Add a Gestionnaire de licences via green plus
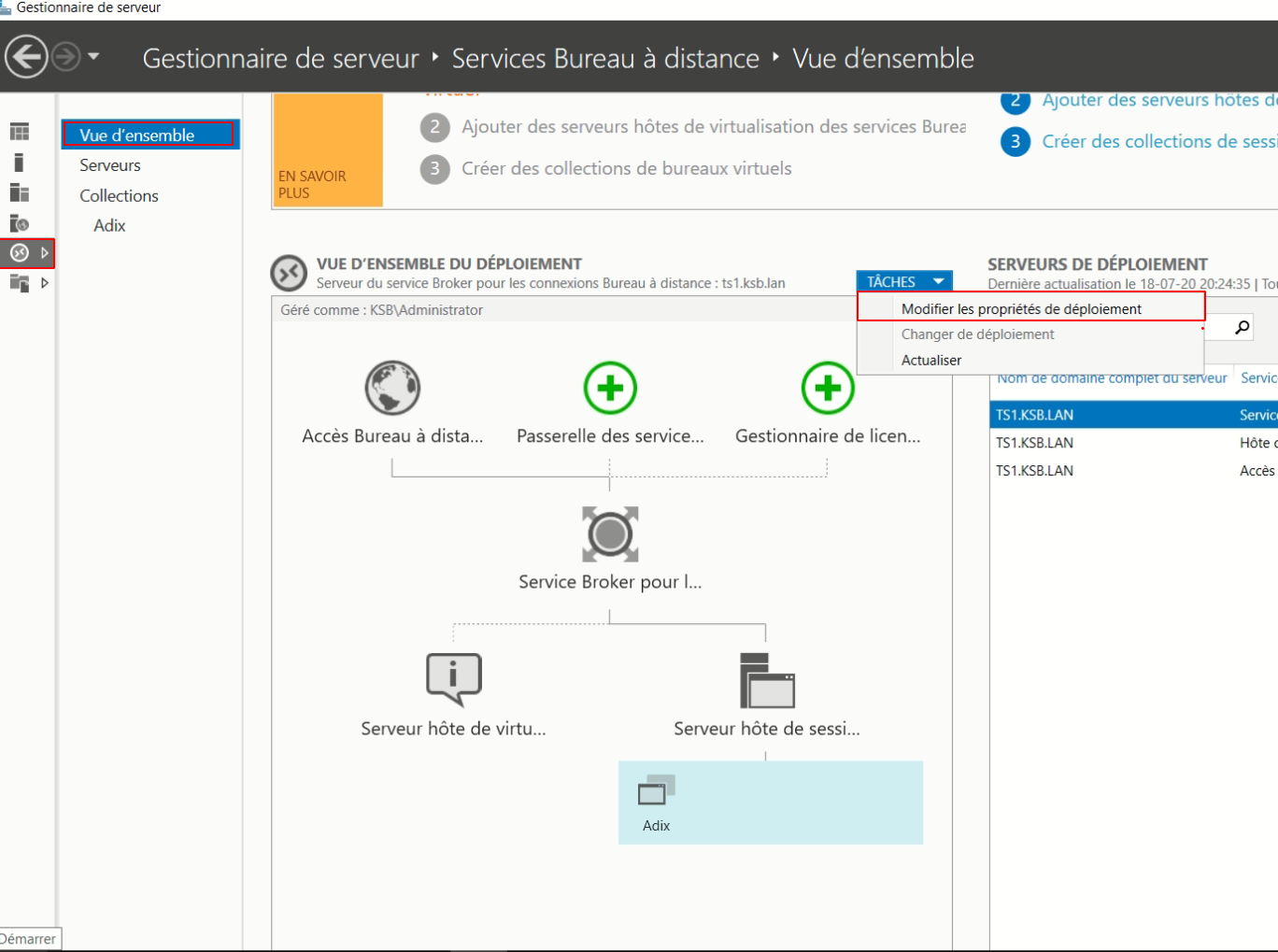The image size is (1278, 952). pos(828,388)
